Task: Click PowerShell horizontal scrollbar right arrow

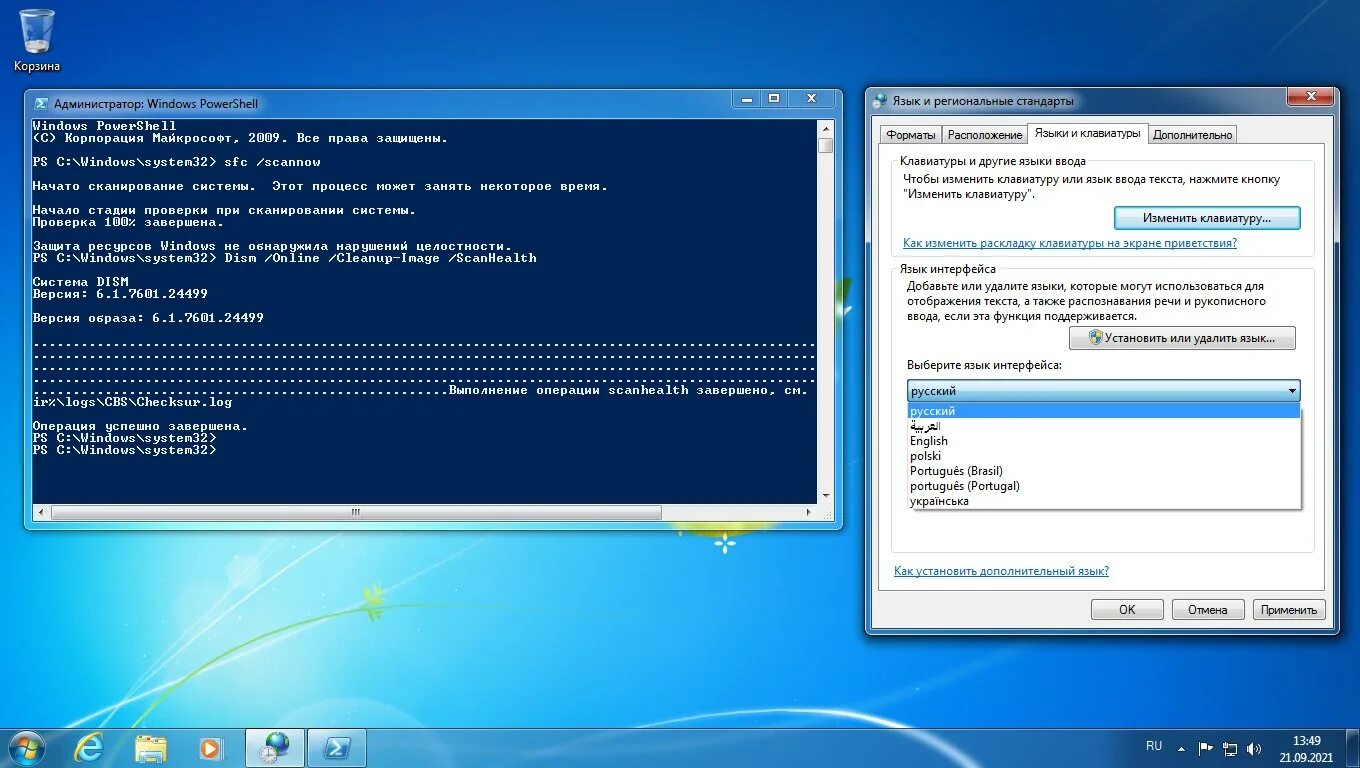Action: coord(809,512)
